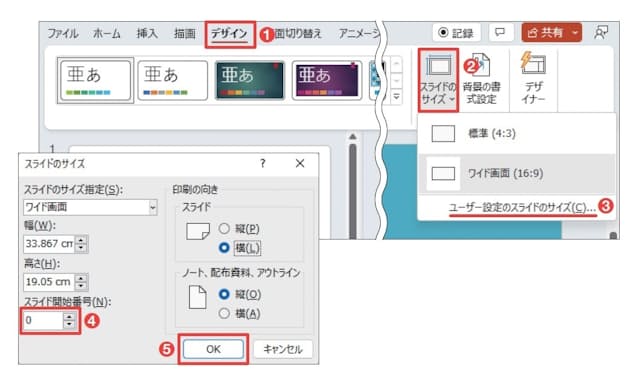638x379 pixels.
Task: Open the File (ファイル) tab
Action: pyautogui.click(x=63, y=33)
